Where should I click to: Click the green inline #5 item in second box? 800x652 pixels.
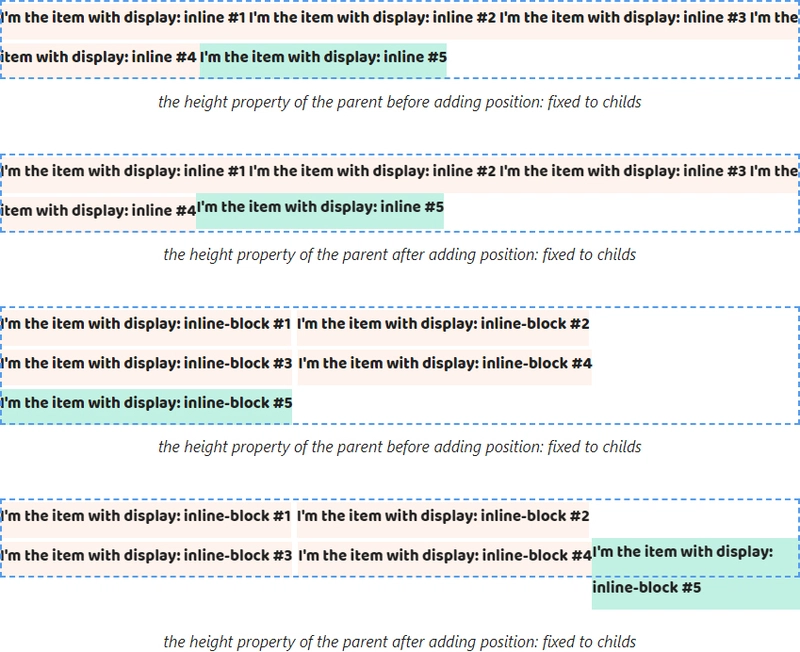[x=320, y=211]
